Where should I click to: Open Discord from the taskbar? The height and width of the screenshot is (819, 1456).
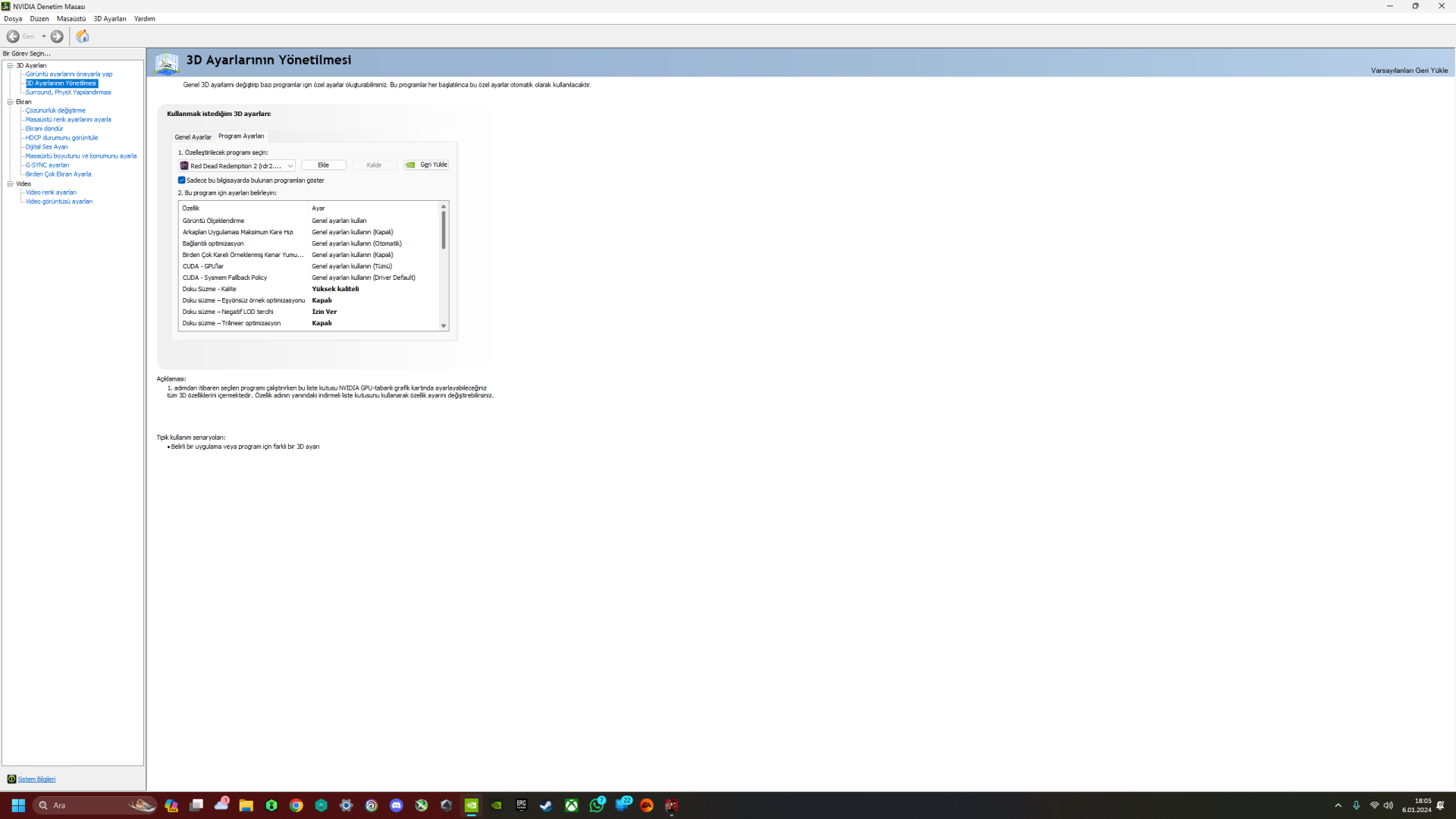coord(397,805)
